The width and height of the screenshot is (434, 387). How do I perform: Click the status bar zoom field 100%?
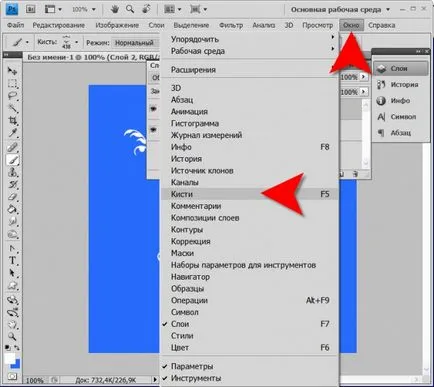pos(34,380)
